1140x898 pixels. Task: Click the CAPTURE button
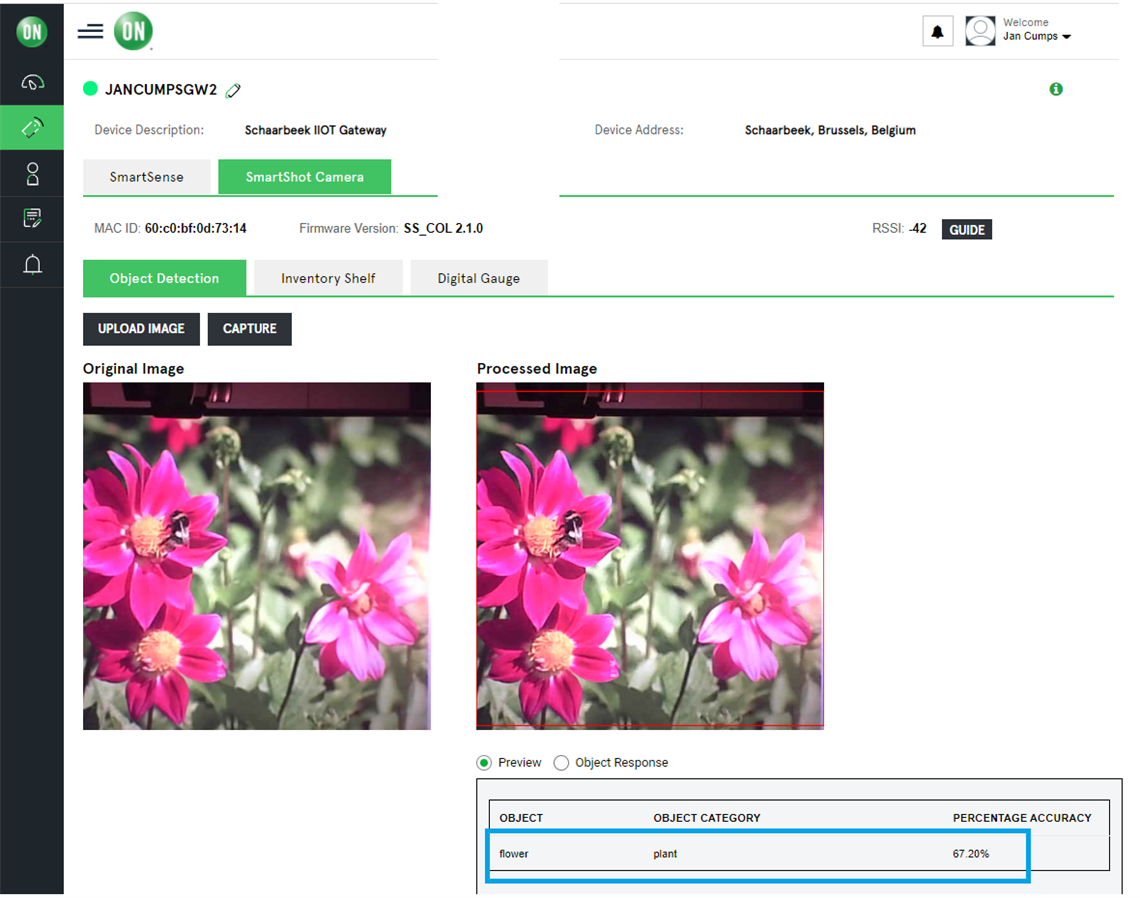tap(249, 329)
